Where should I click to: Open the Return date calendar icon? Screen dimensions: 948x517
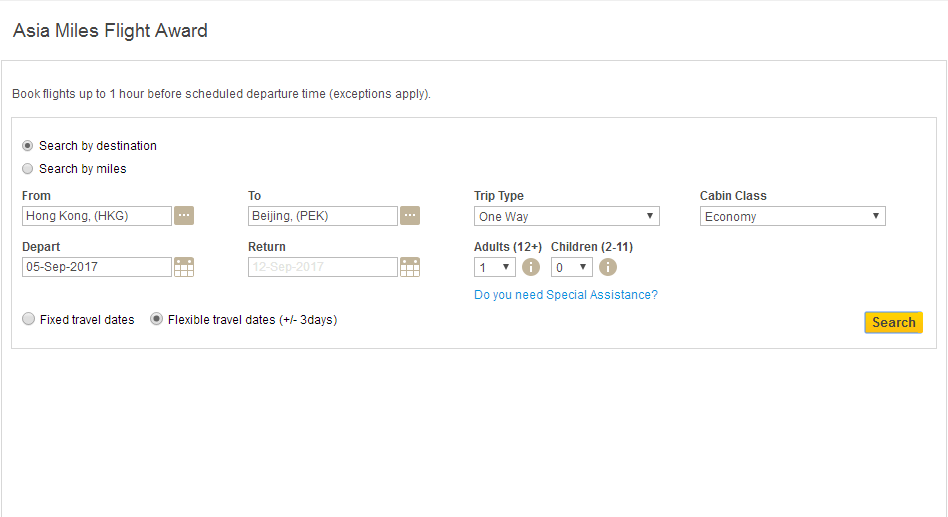click(410, 267)
